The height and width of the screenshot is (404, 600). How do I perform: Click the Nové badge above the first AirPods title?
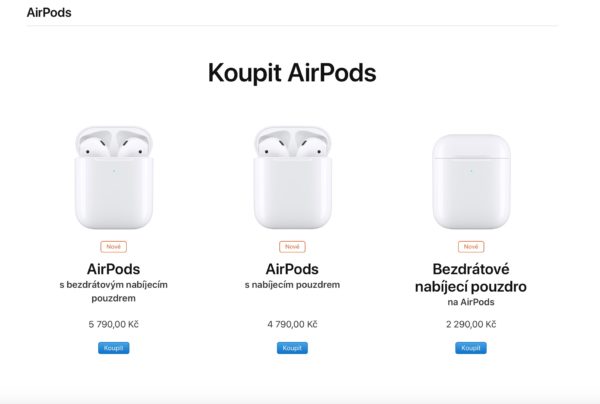point(113,246)
